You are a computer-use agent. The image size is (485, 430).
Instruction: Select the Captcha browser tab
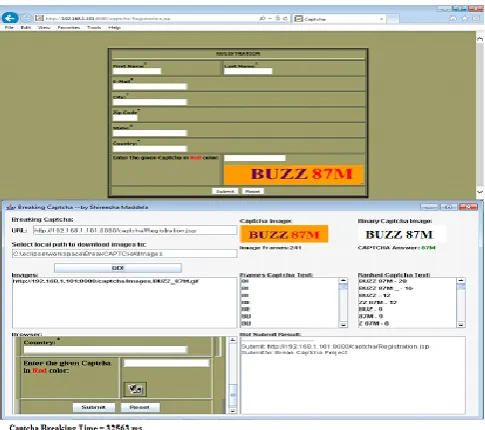(339, 19)
